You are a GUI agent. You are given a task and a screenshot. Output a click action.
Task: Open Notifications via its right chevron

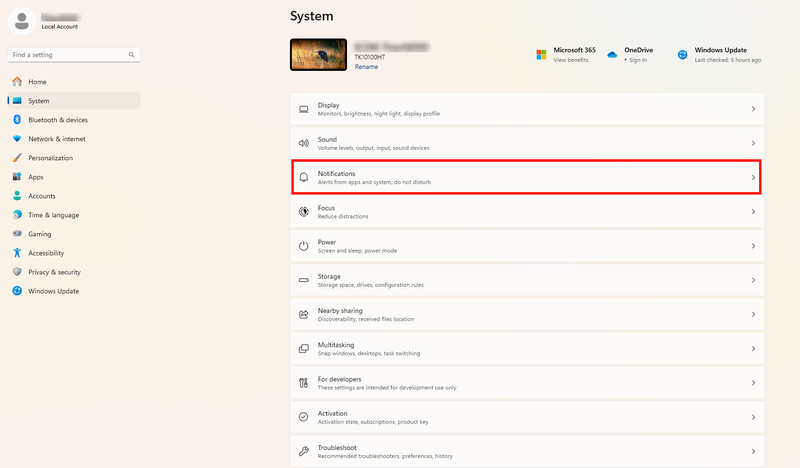[753, 178]
